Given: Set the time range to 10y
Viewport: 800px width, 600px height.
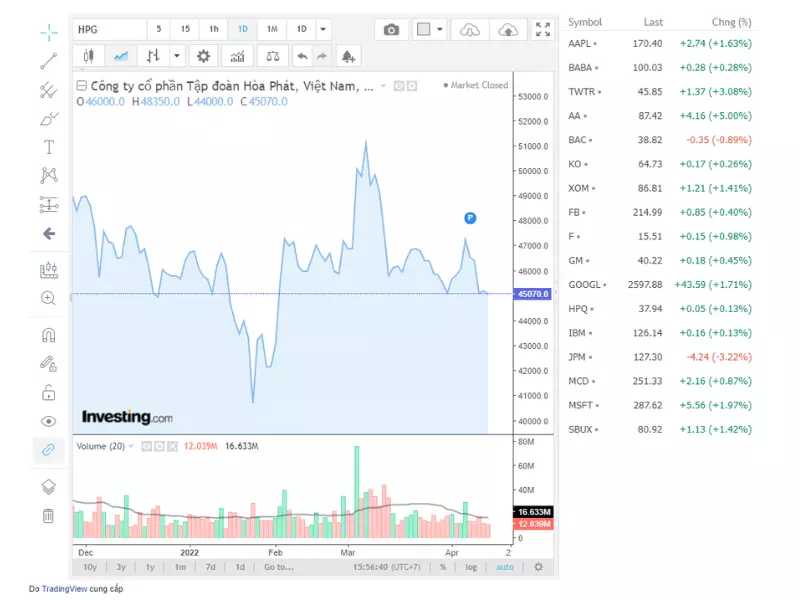Looking at the screenshot, I should click(x=90, y=567).
